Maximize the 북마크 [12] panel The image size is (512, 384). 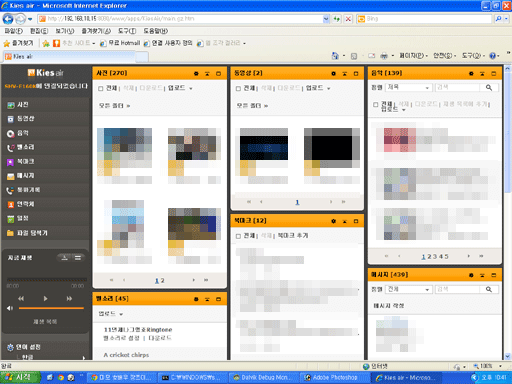point(356,221)
